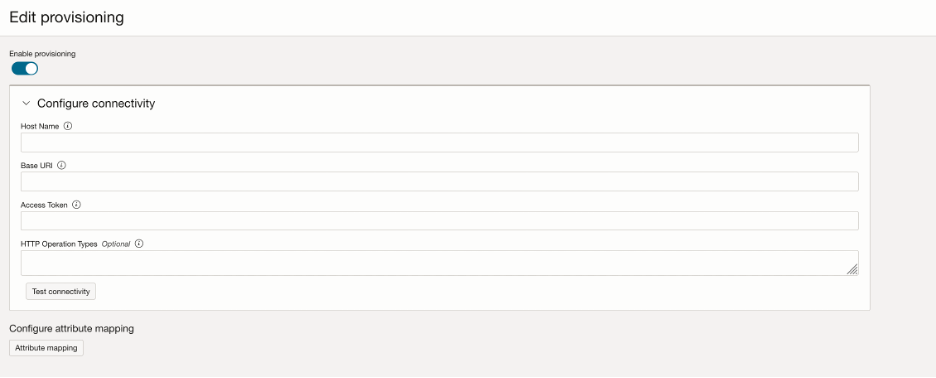Click the Enable provisioning label text
This screenshot has height=378, width=936.
[42, 54]
